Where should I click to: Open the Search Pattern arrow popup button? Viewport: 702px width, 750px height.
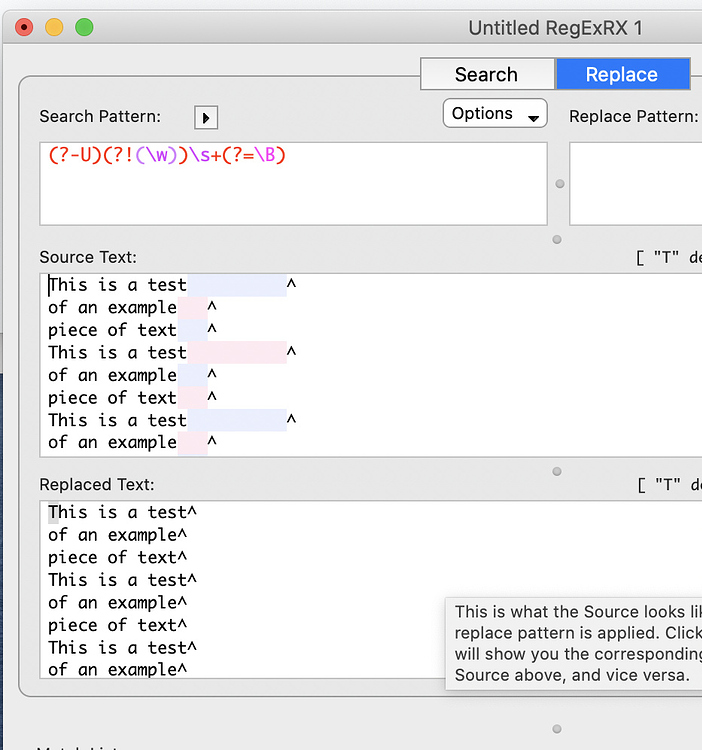205,117
